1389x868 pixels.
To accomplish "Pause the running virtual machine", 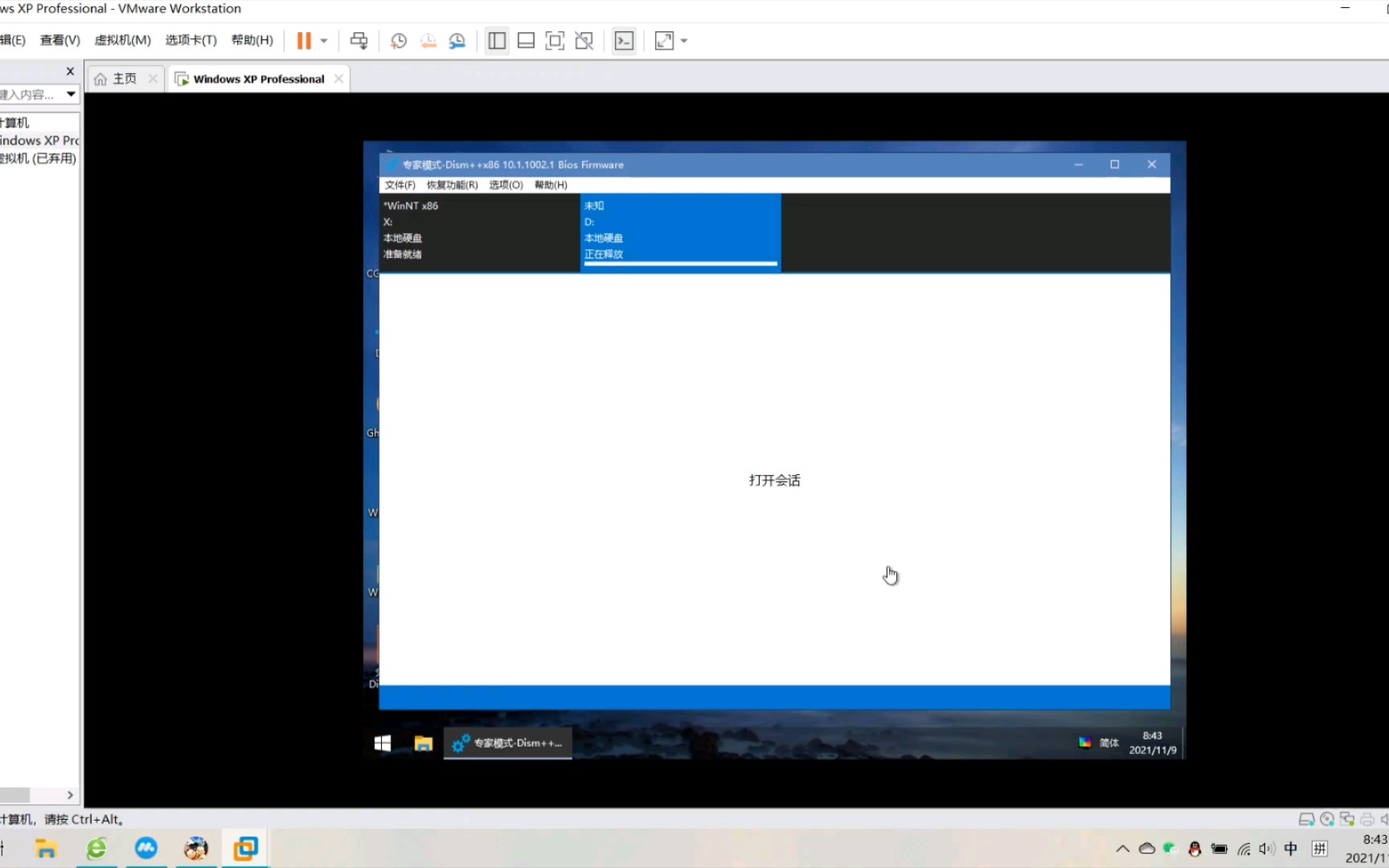I will pos(304,40).
